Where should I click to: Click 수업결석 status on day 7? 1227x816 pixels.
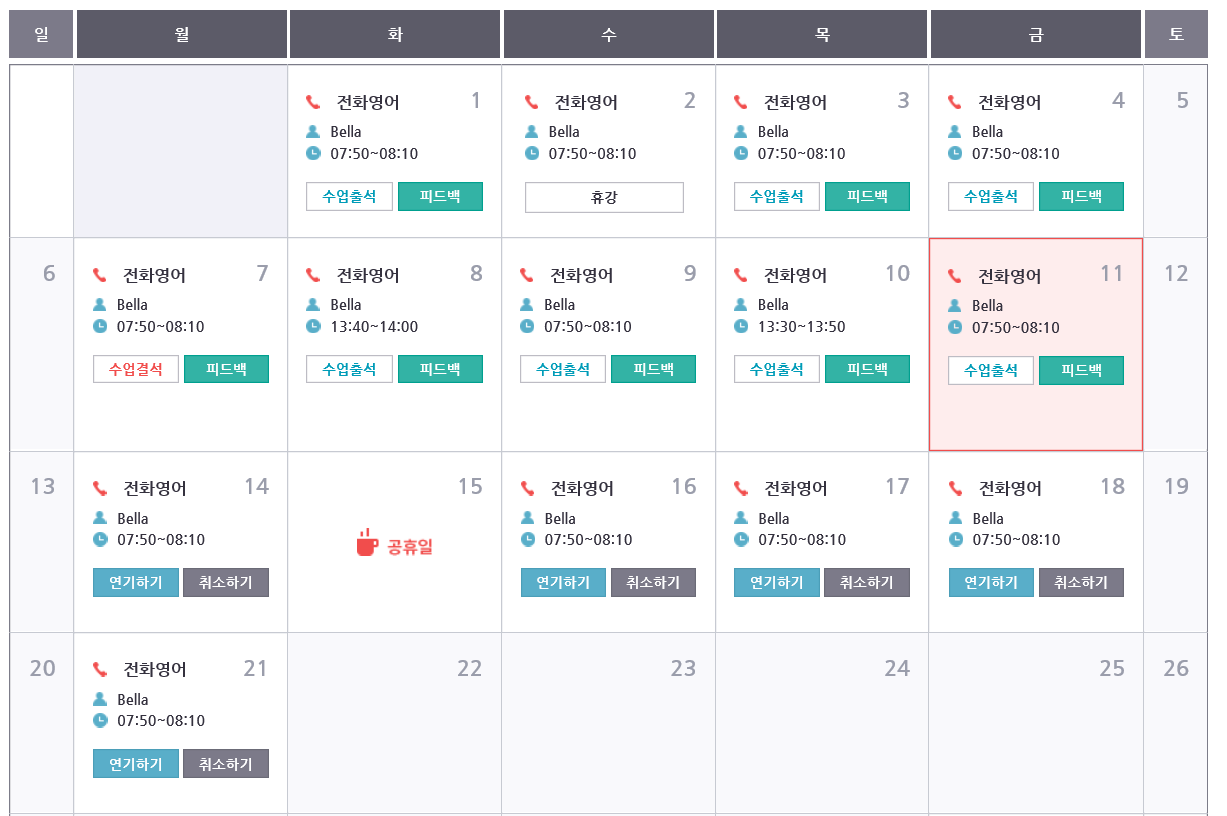point(136,369)
